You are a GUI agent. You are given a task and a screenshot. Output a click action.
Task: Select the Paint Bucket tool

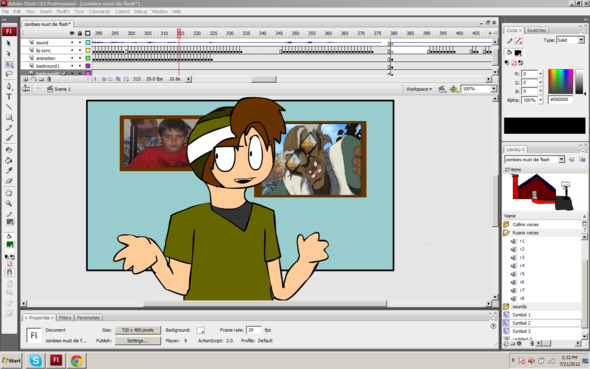(x=9, y=161)
